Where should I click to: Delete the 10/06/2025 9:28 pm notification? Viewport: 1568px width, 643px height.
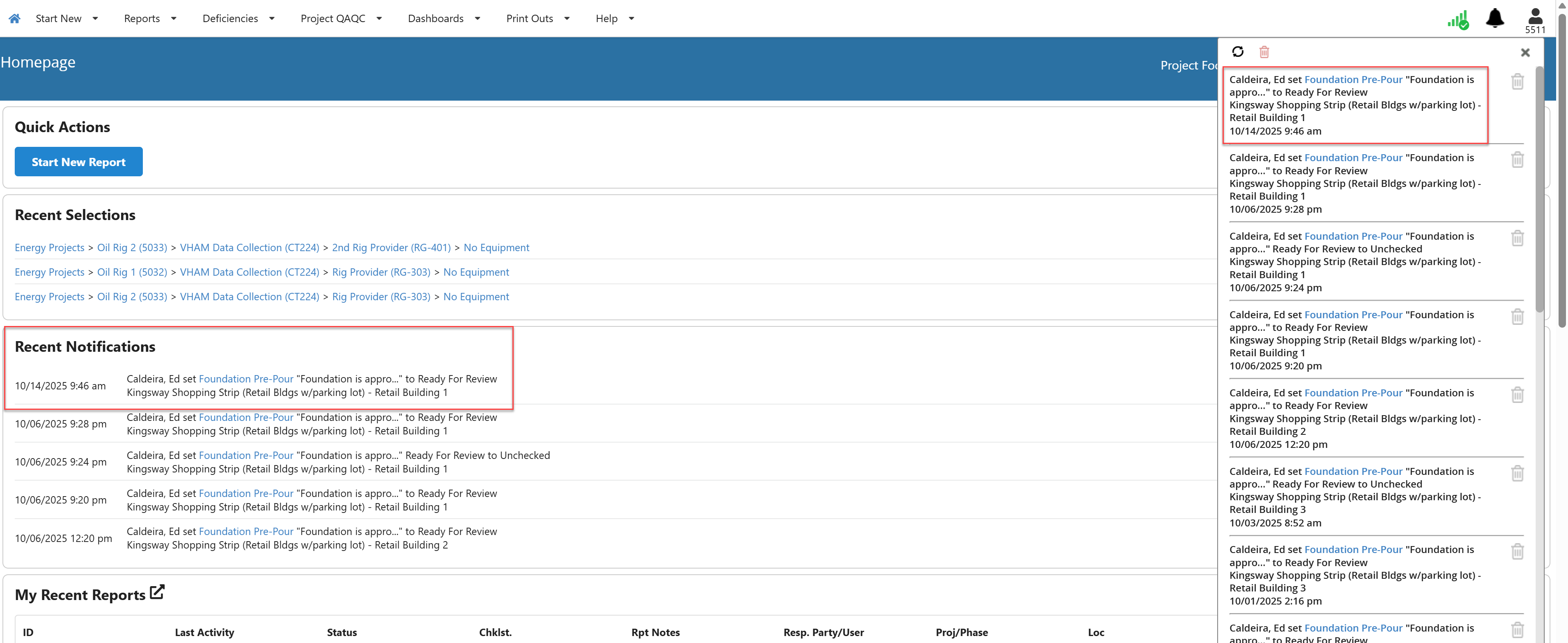[1518, 160]
